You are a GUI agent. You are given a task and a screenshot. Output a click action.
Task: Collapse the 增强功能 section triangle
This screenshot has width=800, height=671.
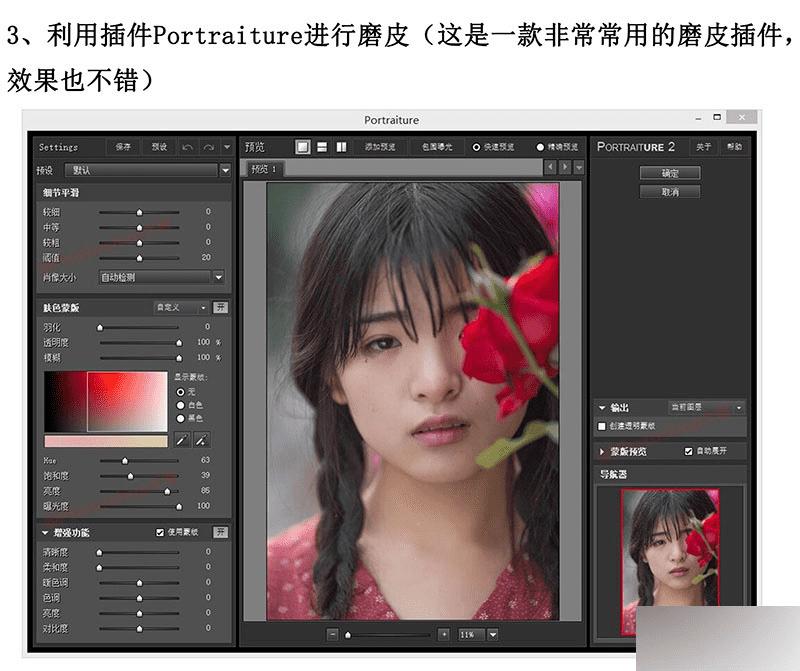45,533
